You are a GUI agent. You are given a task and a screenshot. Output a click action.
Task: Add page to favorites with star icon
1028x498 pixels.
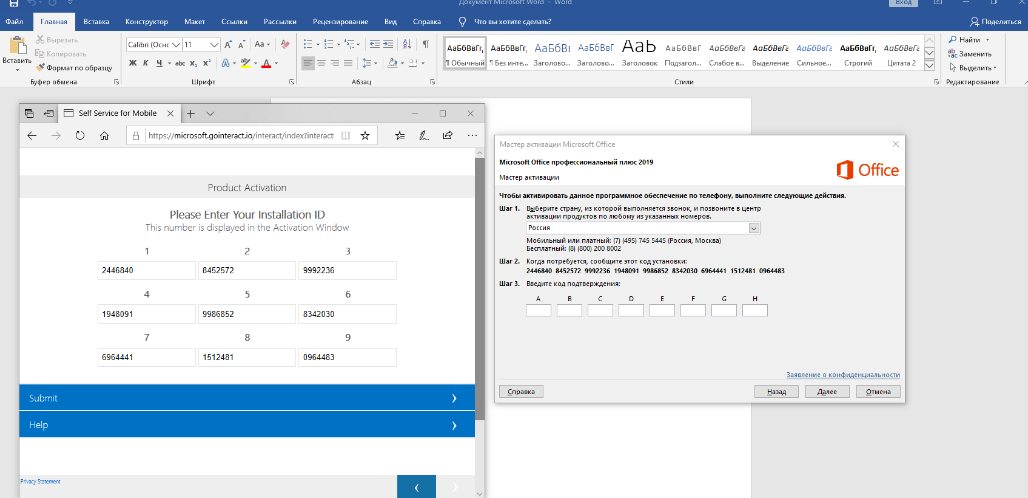pyautogui.click(x=365, y=136)
